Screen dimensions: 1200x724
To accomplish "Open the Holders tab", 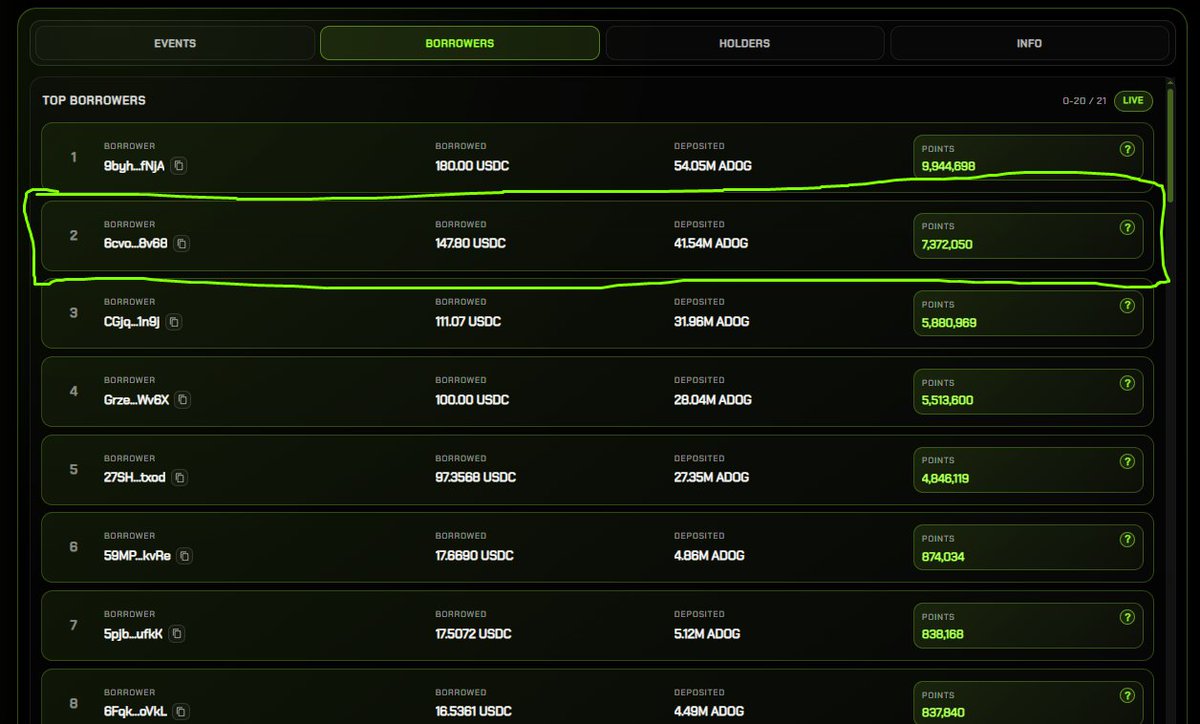I will 745,43.
